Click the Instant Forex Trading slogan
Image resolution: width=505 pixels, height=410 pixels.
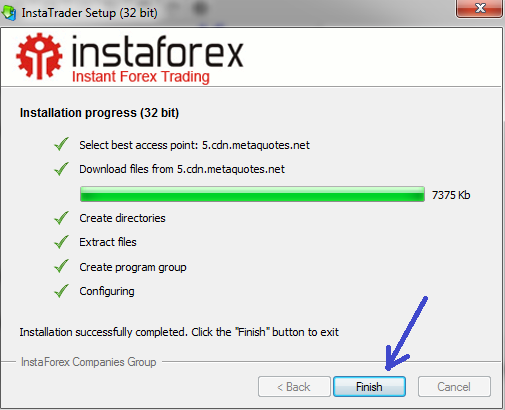tap(141, 77)
